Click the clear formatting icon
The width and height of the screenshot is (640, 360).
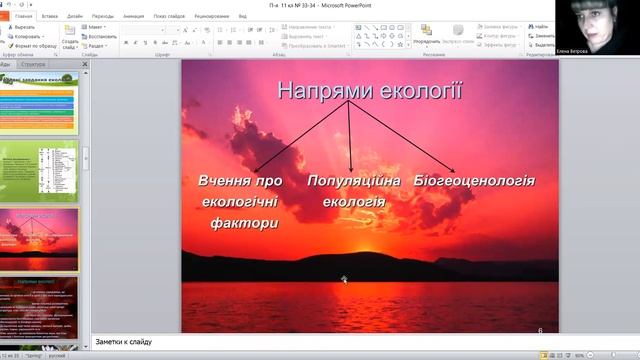207,30
